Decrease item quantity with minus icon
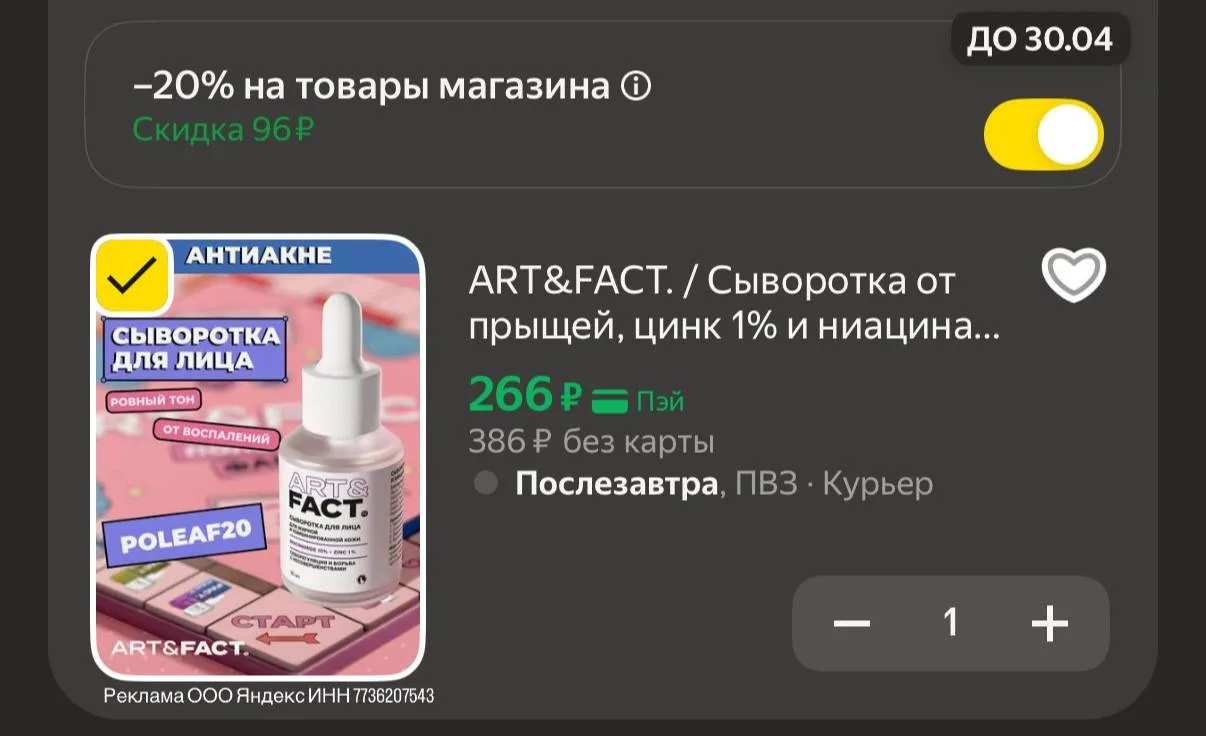The image size is (1206, 736). coord(852,624)
